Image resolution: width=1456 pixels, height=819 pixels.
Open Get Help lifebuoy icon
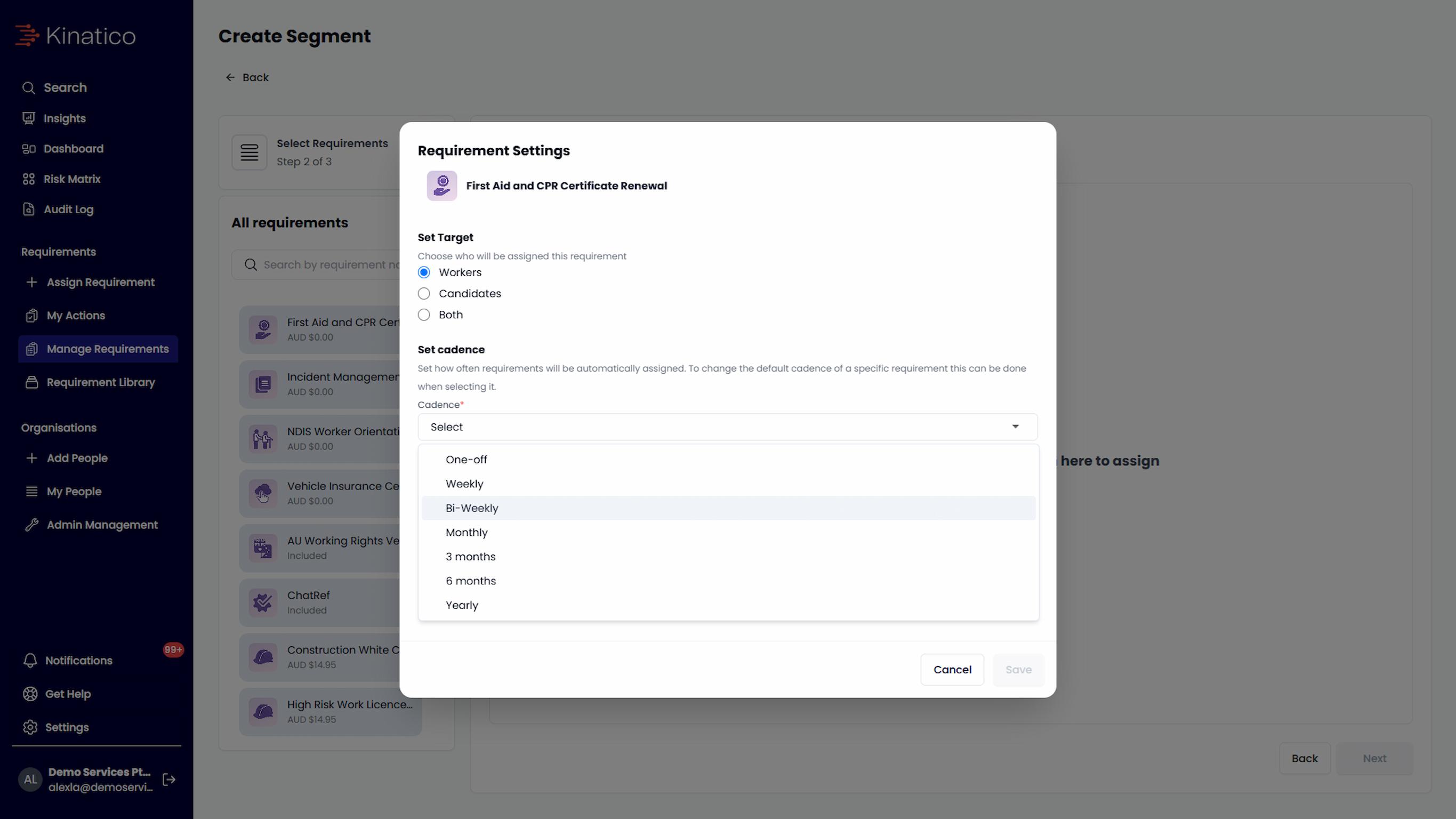[30, 694]
